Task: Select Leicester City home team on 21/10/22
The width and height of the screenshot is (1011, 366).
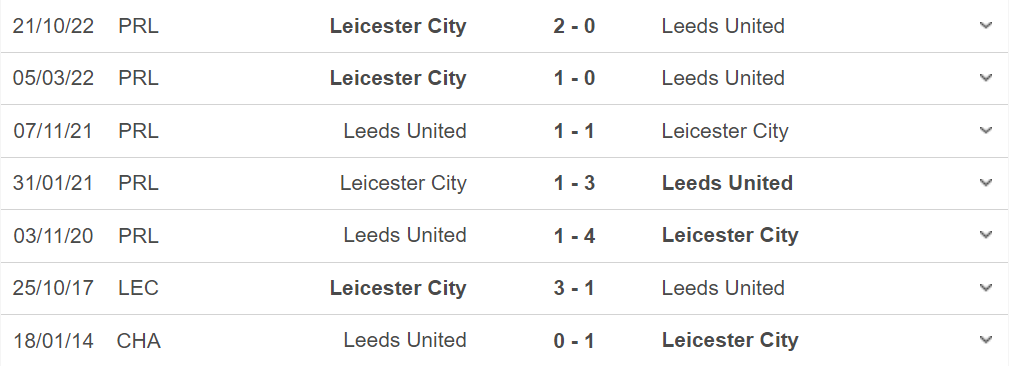Action: click(x=398, y=26)
